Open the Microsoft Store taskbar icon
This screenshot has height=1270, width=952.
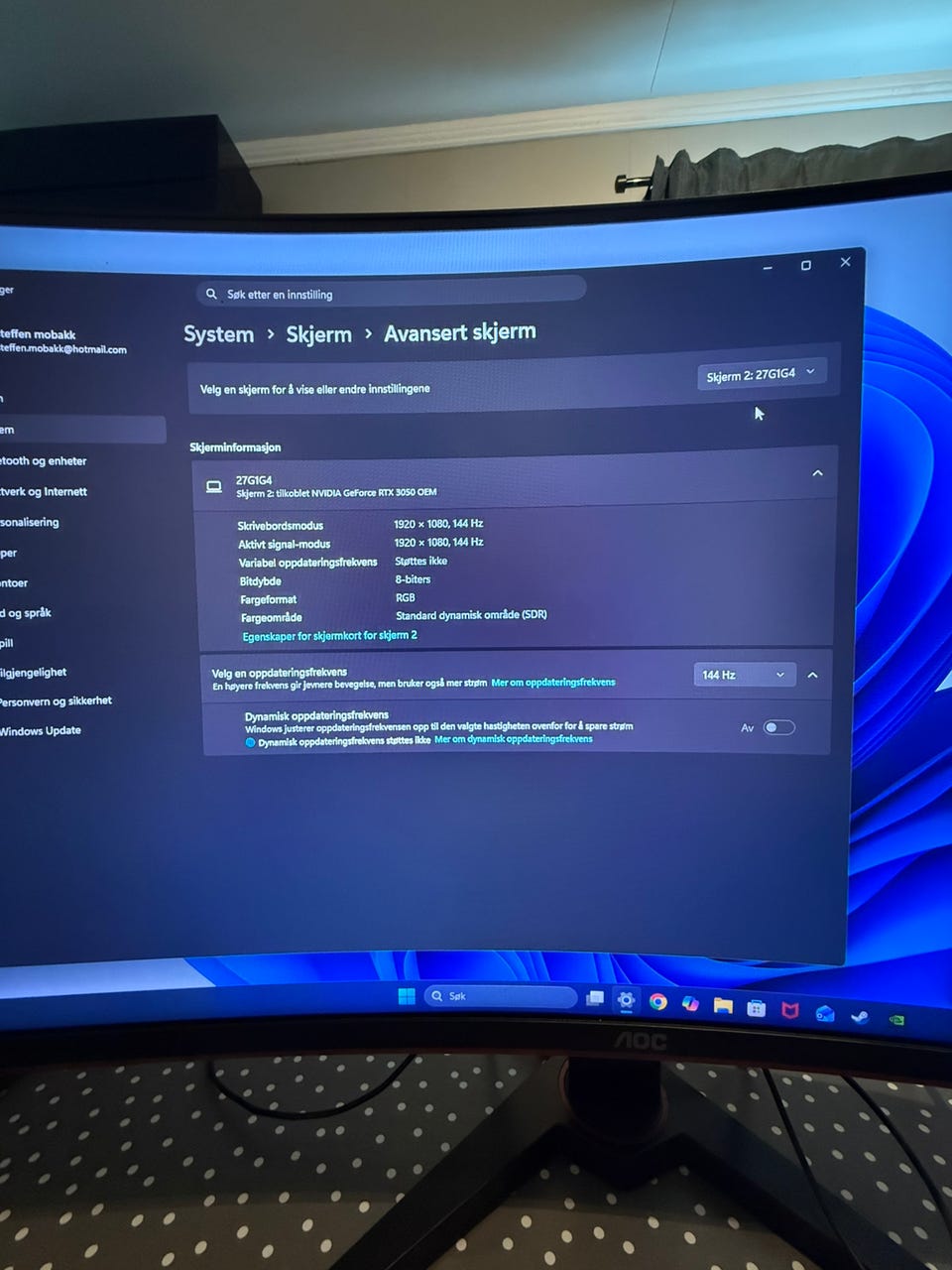(x=756, y=1008)
